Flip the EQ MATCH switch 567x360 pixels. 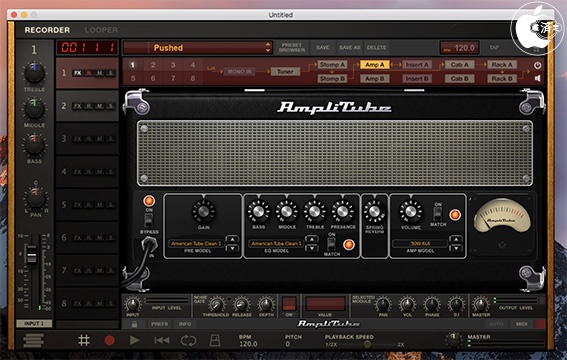point(331,244)
